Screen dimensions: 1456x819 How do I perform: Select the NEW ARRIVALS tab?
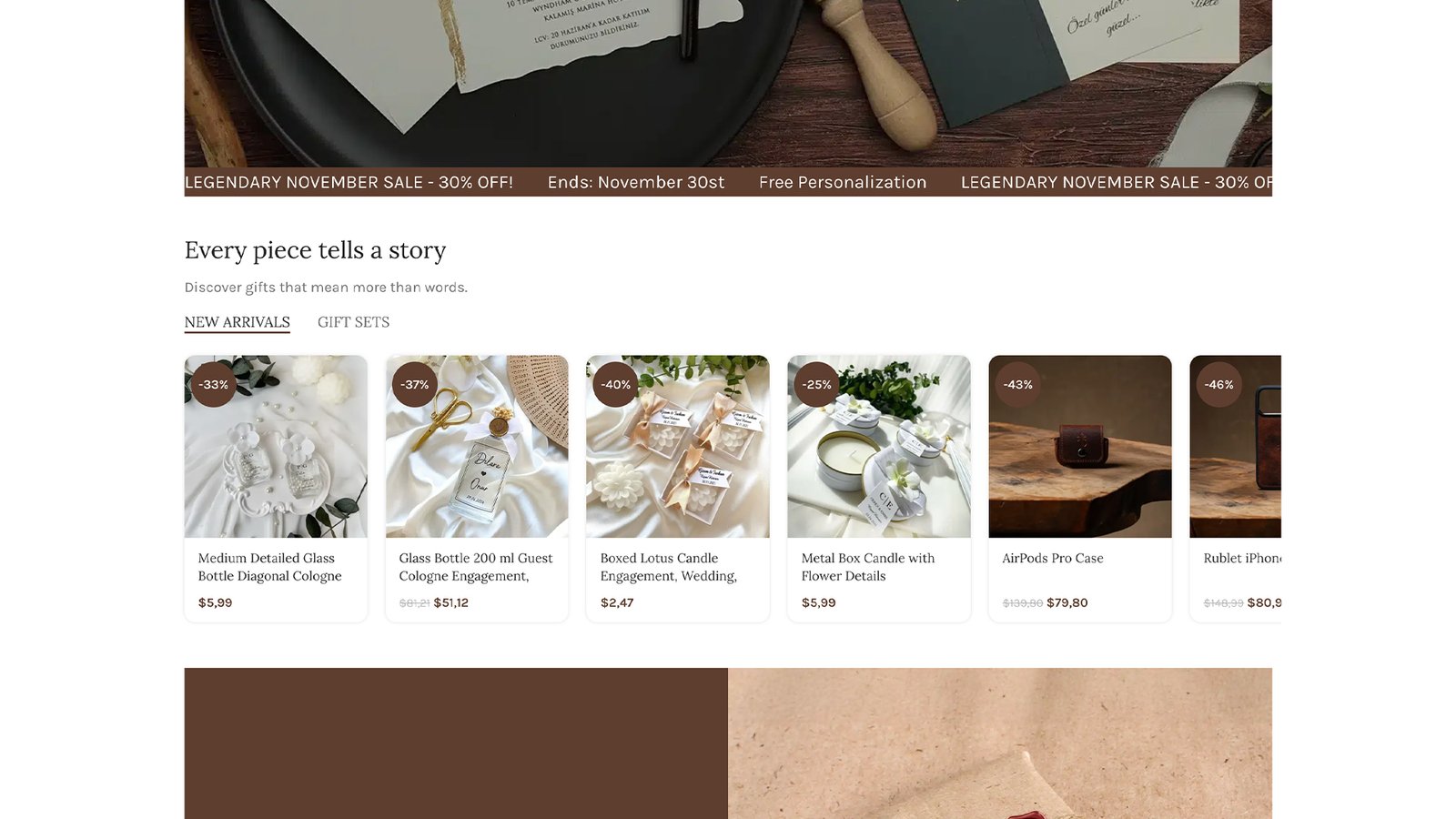coord(237,322)
